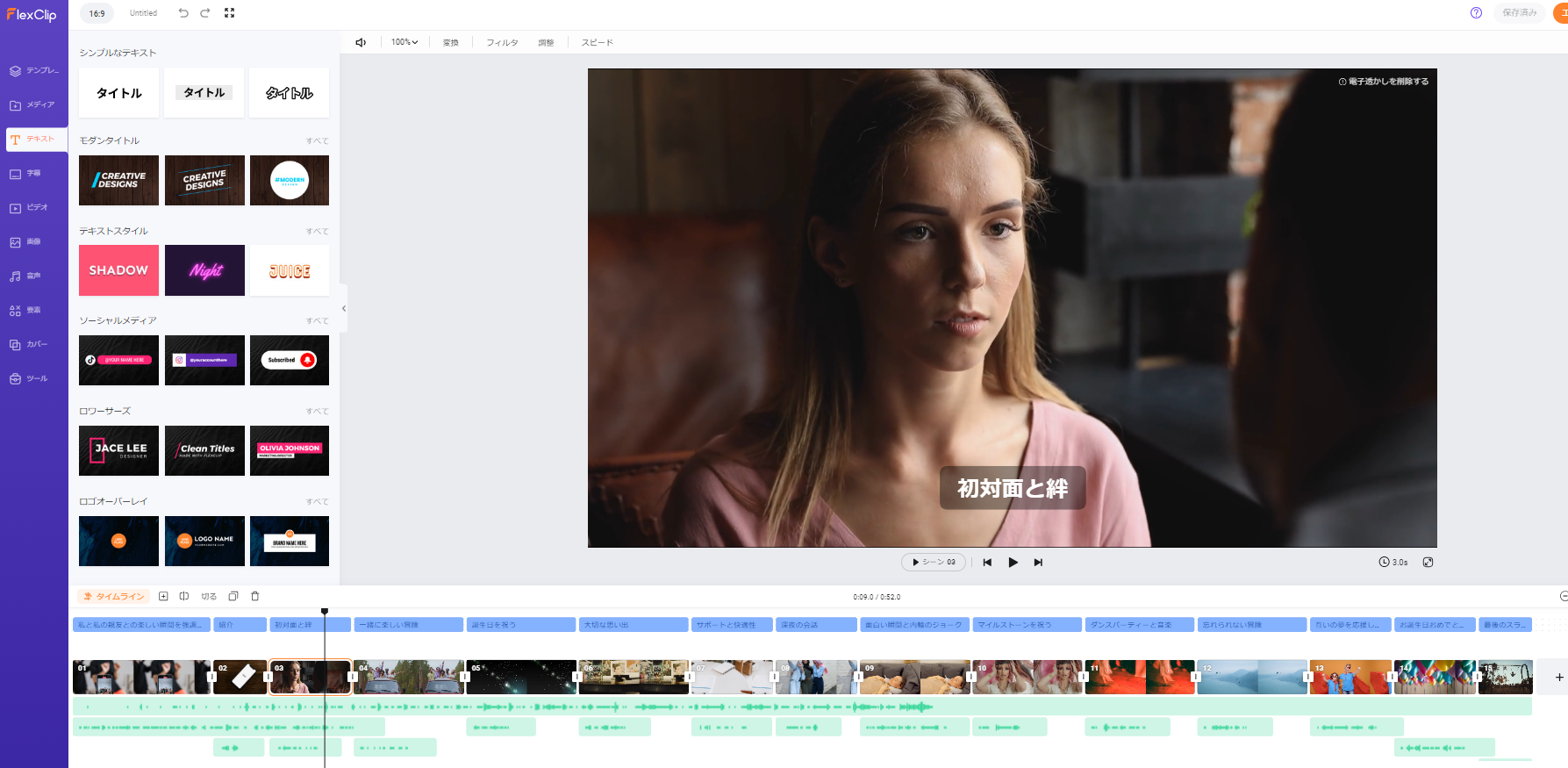Open the 100% volume dropdown

(x=404, y=42)
